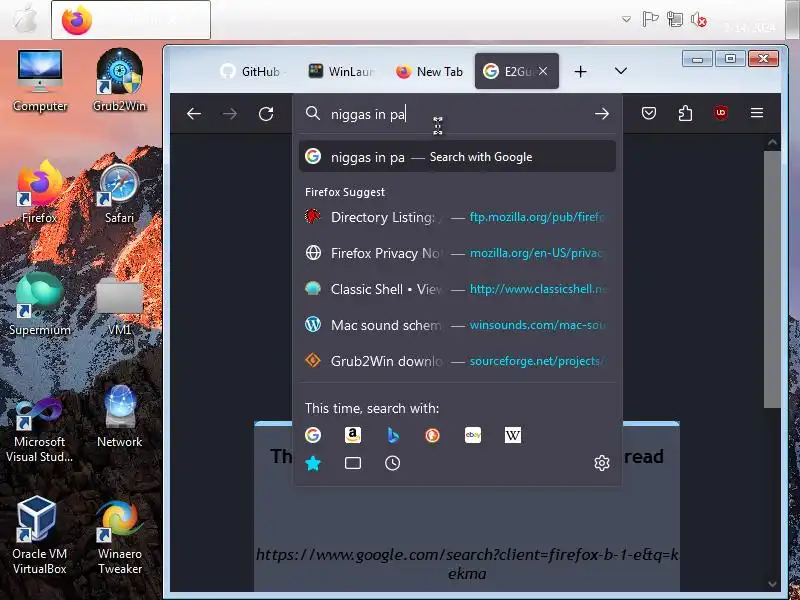Search bookmarks using the star icon

pyautogui.click(x=313, y=463)
